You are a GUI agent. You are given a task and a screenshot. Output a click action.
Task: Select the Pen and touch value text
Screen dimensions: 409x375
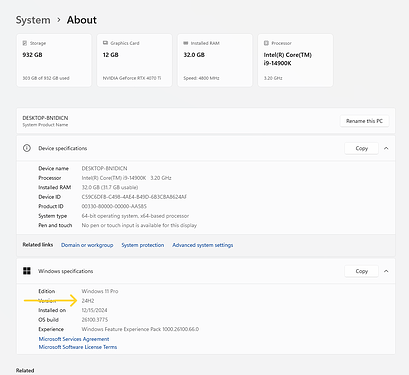tap(139, 225)
